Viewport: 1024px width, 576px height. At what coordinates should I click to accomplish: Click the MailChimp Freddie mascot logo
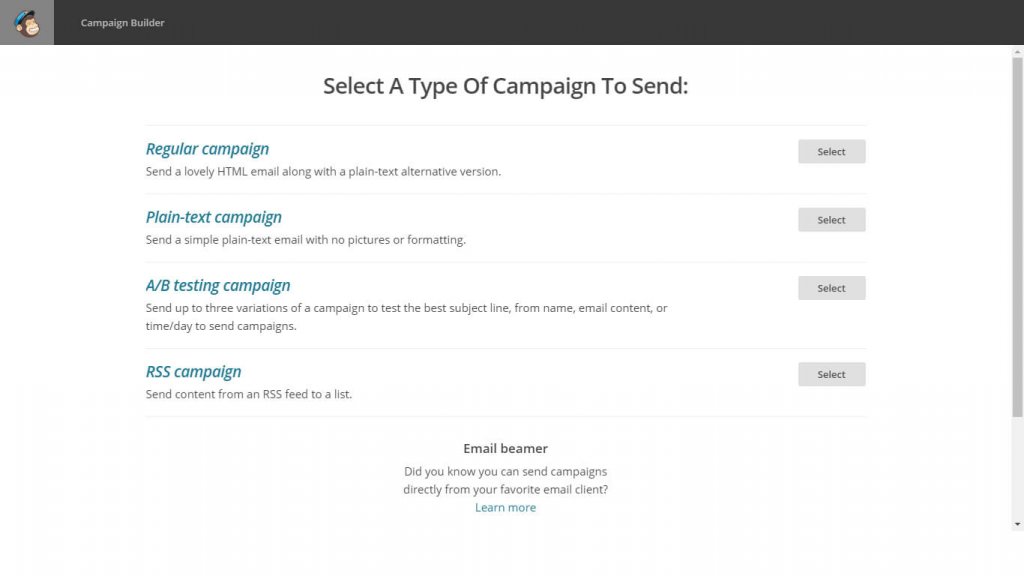click(26, 22)
